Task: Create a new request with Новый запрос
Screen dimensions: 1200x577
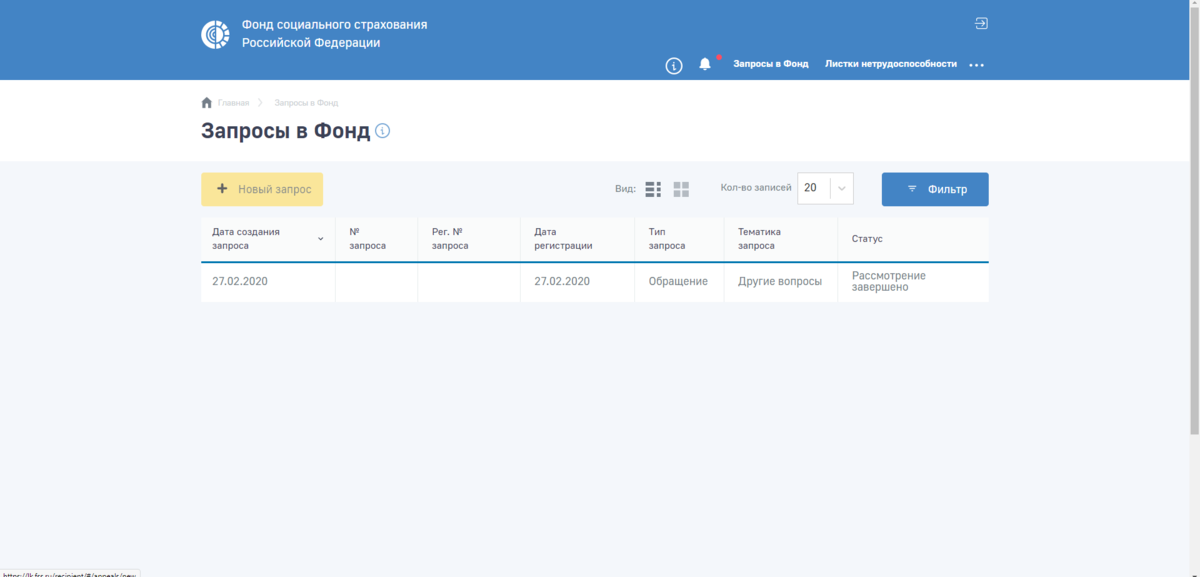Action: point(262,189)
